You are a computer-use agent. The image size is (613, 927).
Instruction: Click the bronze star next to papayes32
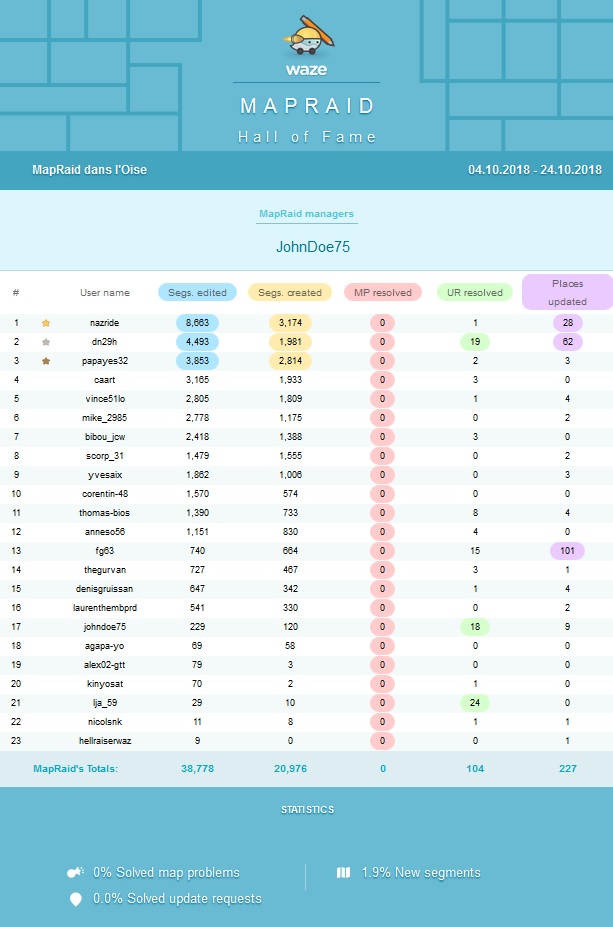point(46,360)
